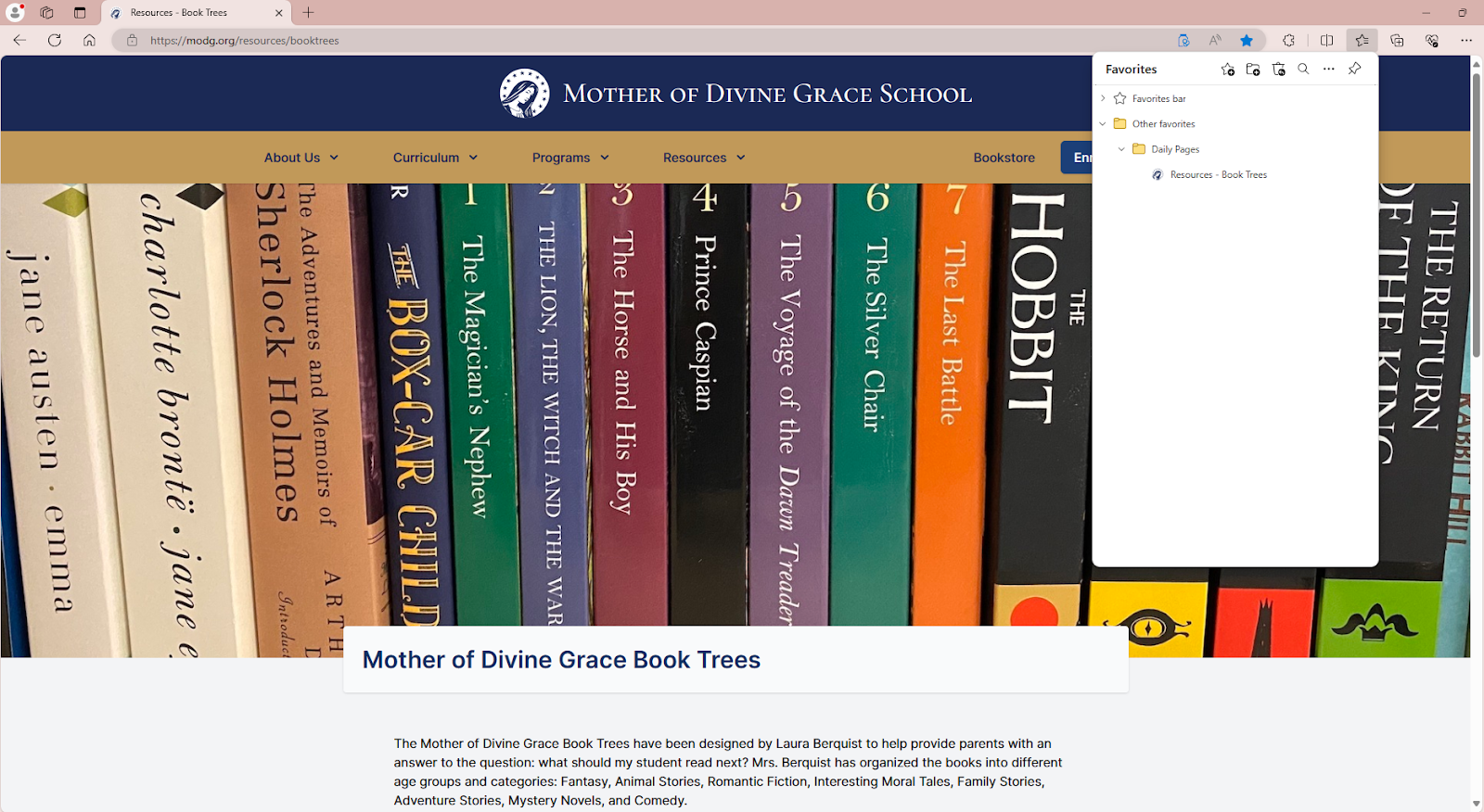
Task: Open the tab actions menu icon
Action: coord(80,13)
